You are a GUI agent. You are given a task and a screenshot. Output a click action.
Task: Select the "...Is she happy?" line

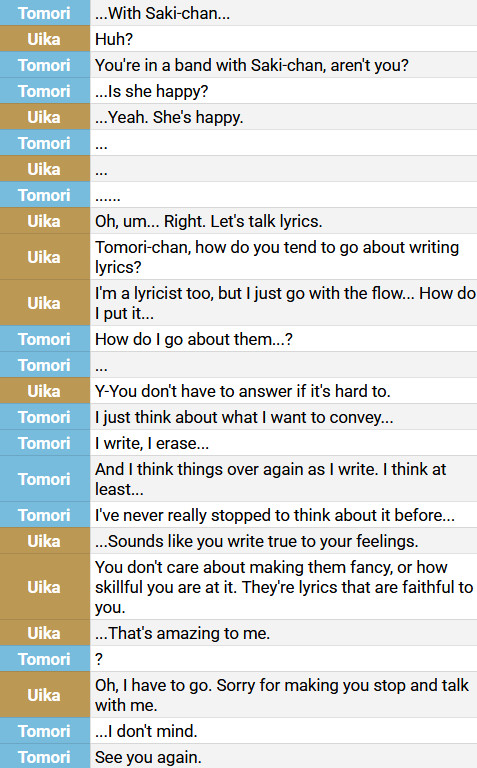click(x=151, y=91)
